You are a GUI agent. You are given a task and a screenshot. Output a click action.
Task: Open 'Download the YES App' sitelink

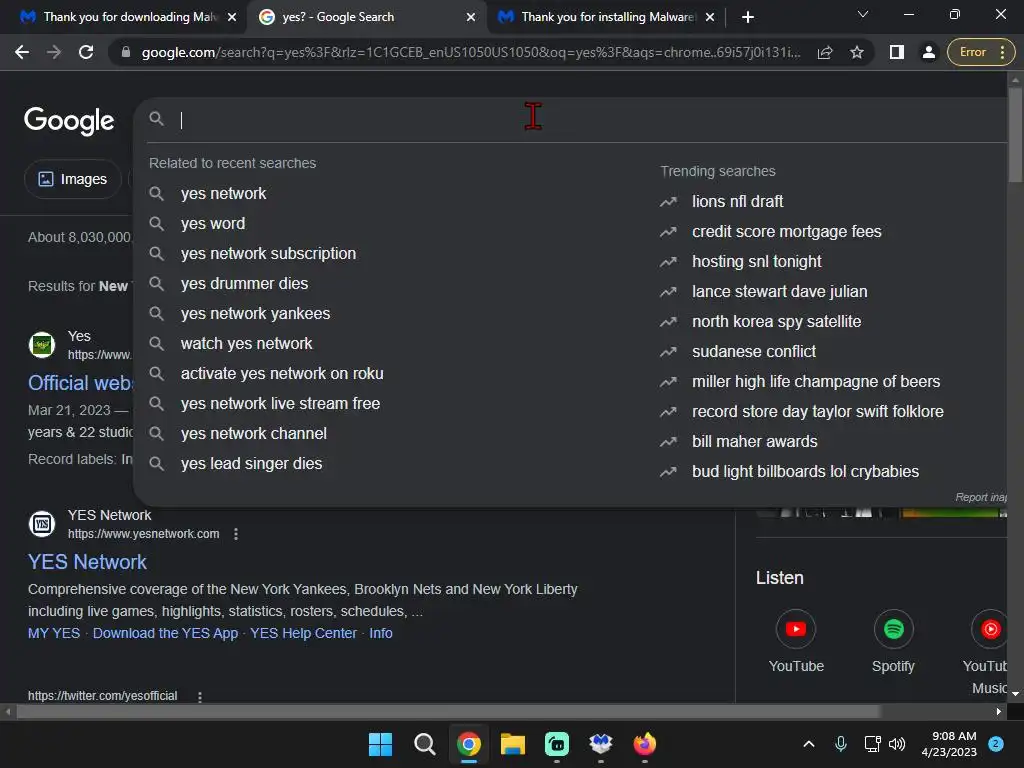165,633
